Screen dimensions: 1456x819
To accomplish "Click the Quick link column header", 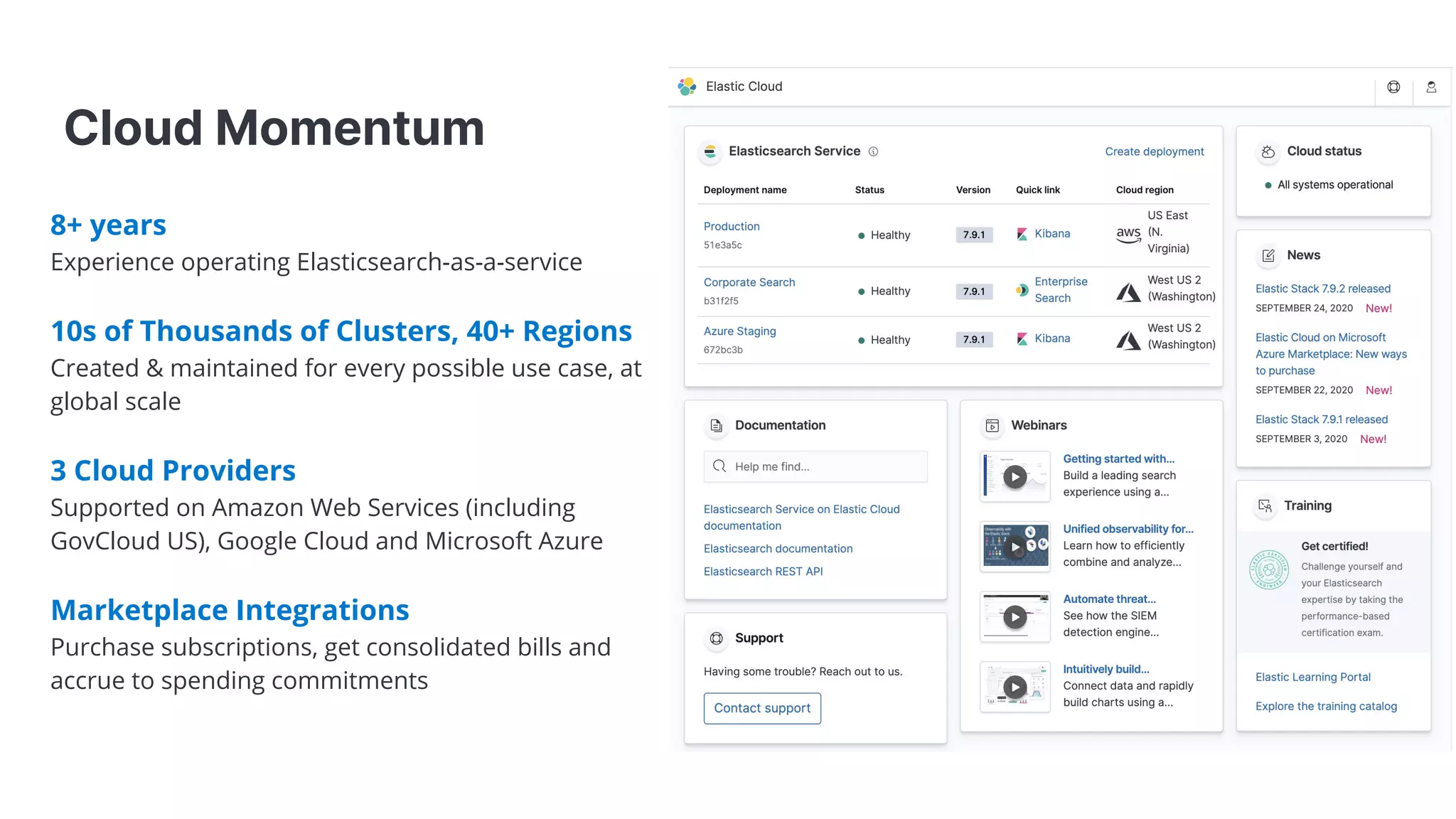I will [1037, 190].
